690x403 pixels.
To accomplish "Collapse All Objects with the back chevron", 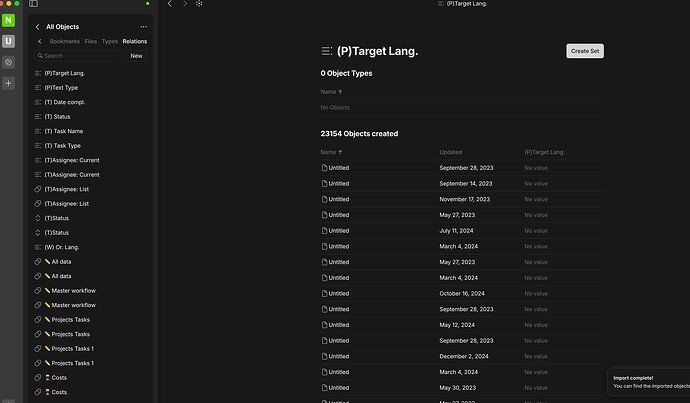I will (37, 27).
